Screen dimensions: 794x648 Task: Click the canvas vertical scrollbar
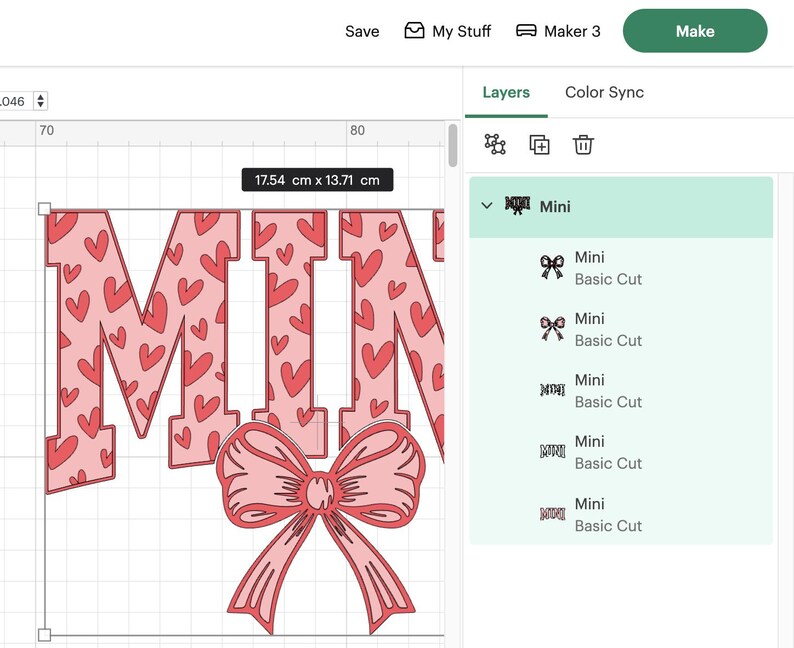point(453,145)
